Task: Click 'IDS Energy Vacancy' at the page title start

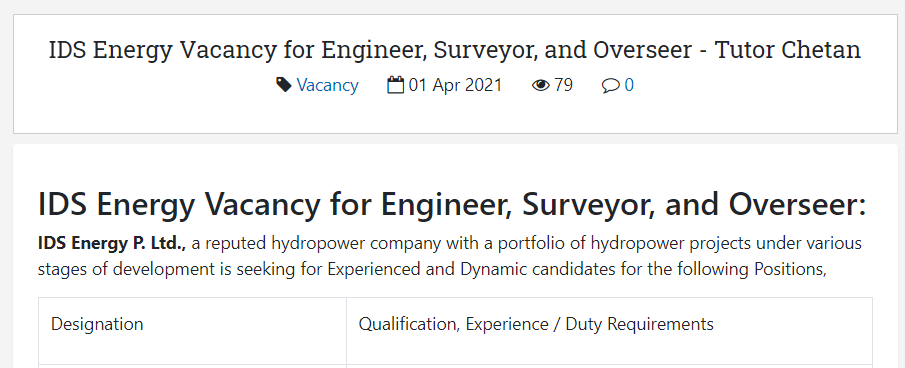Action: pyautogui.click(x=163, y=51)
